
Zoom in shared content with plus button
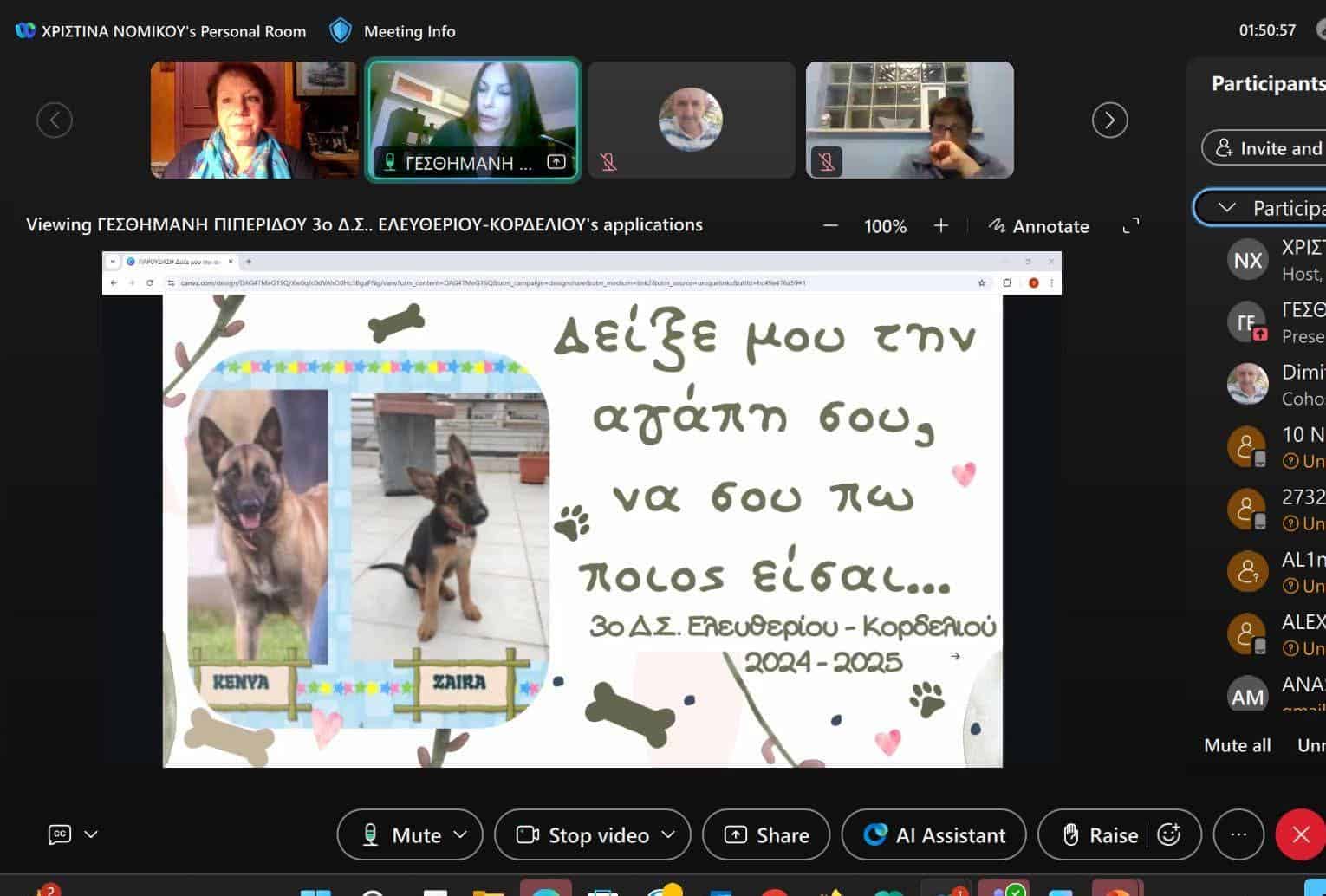tap(941, 226)
